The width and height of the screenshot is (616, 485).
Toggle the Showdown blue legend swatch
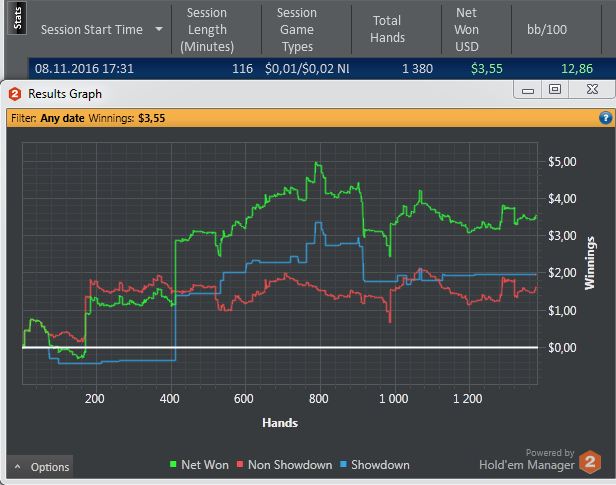click(x=344, y=464)
